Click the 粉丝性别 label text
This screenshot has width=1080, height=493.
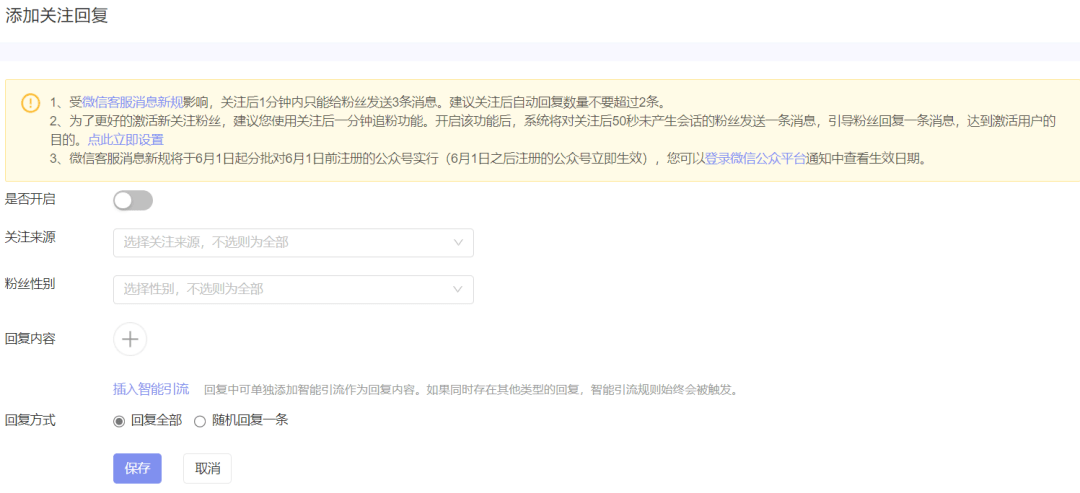(30, 284)
